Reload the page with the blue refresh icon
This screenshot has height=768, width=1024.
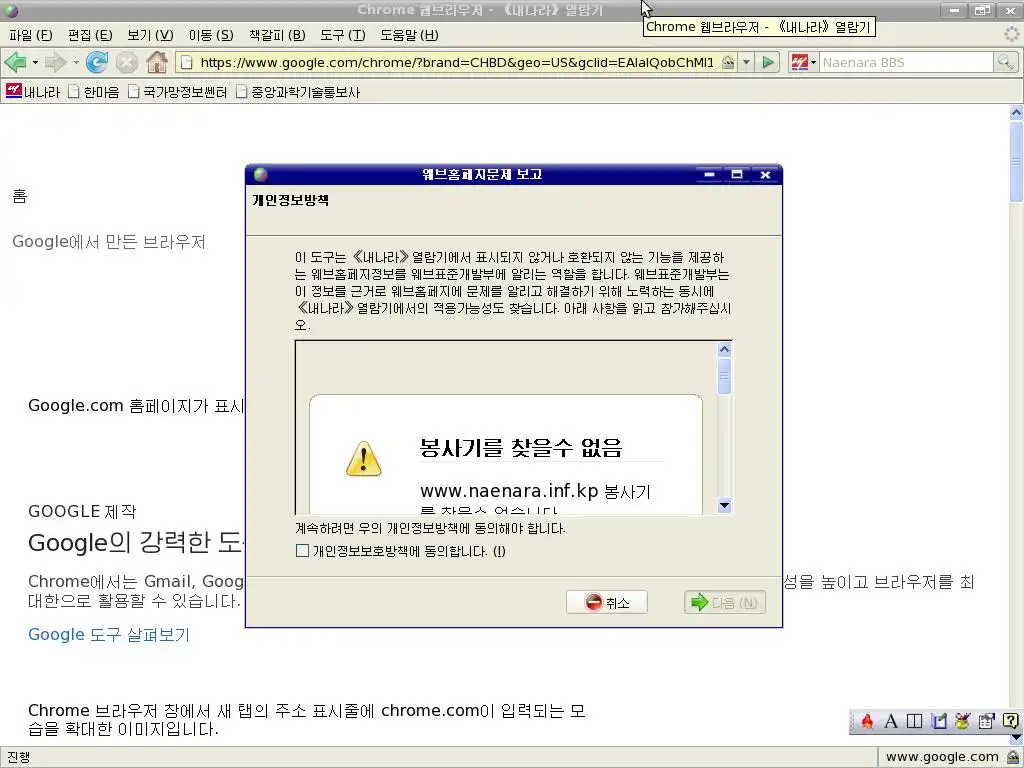97,63
